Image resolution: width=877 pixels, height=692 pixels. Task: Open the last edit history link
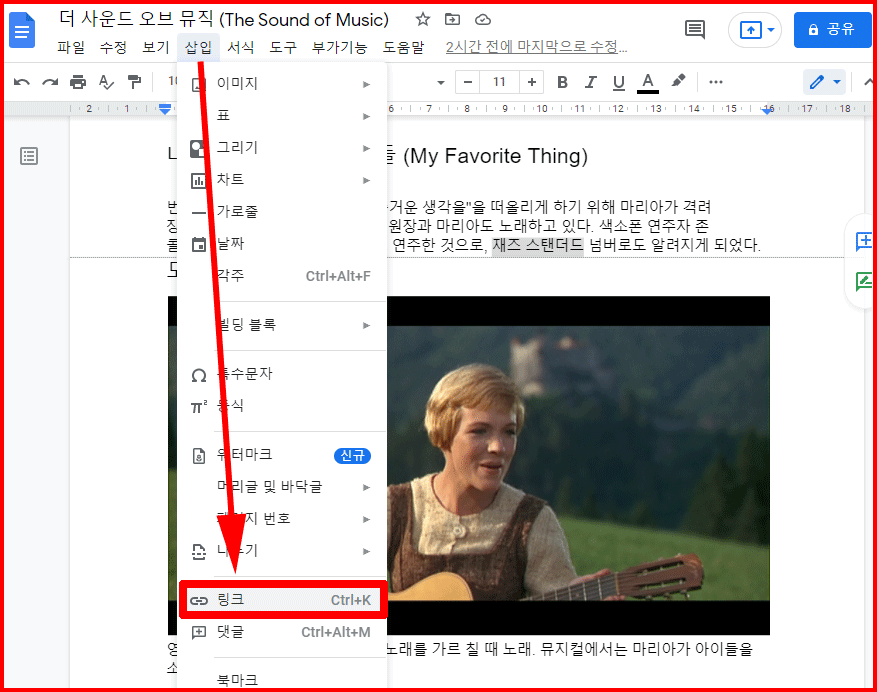536,47
